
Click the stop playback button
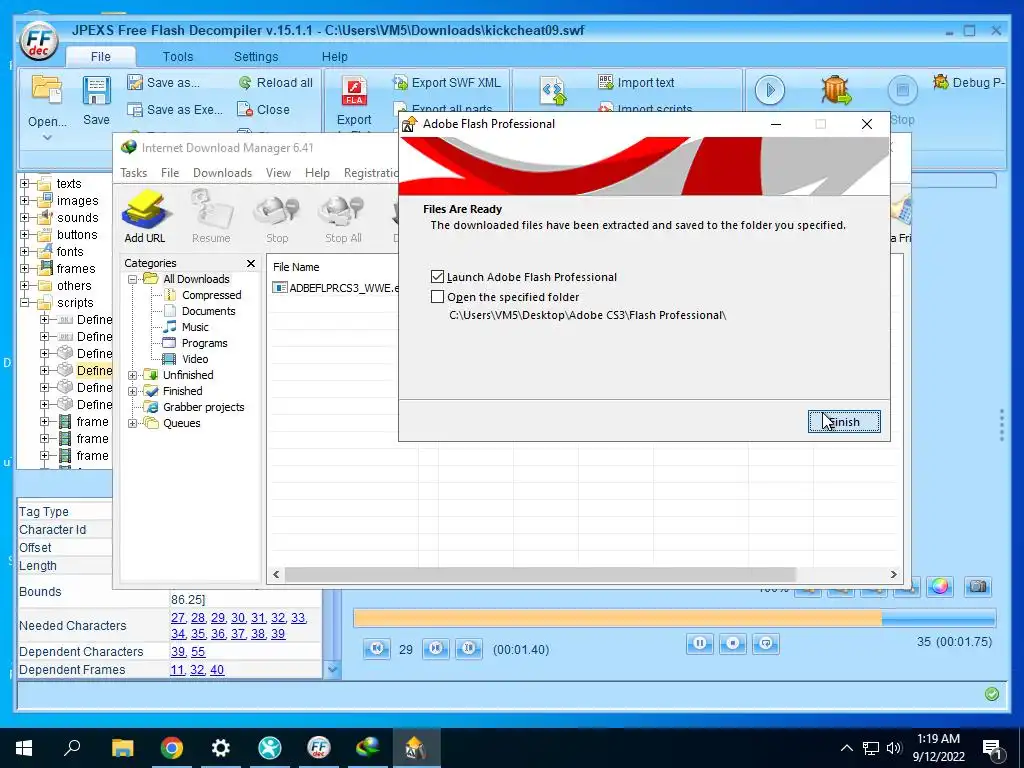coord(733,644)
